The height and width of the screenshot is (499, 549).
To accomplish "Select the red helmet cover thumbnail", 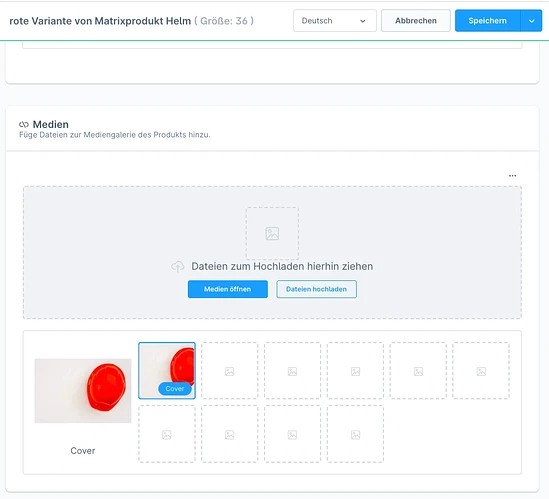I will point(167,370).
